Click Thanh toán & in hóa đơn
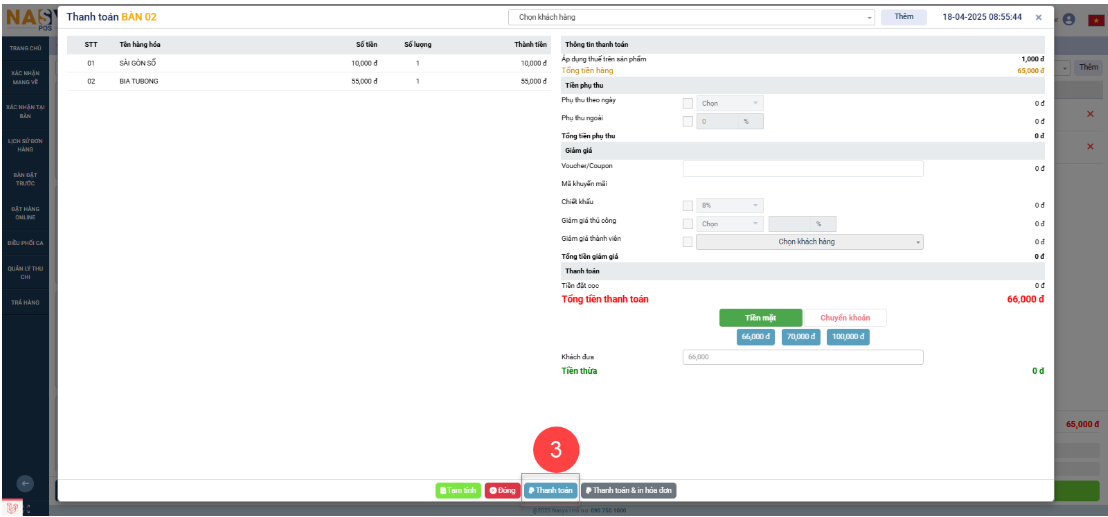The image size is (1108, 517). pos(628,491)
